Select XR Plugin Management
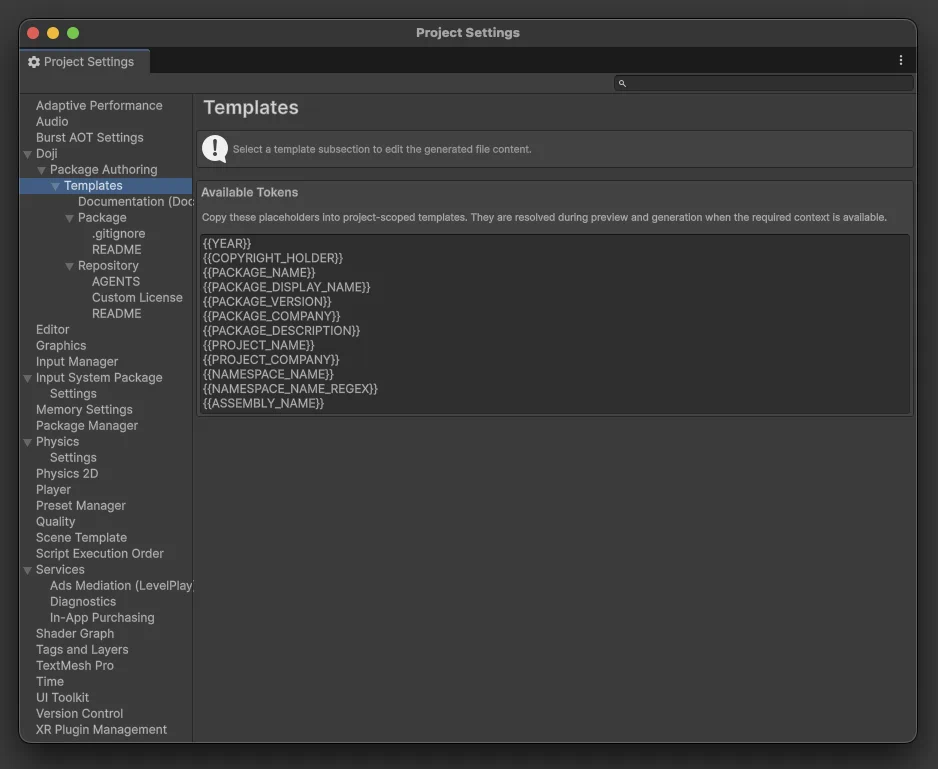 click(101, 730)
